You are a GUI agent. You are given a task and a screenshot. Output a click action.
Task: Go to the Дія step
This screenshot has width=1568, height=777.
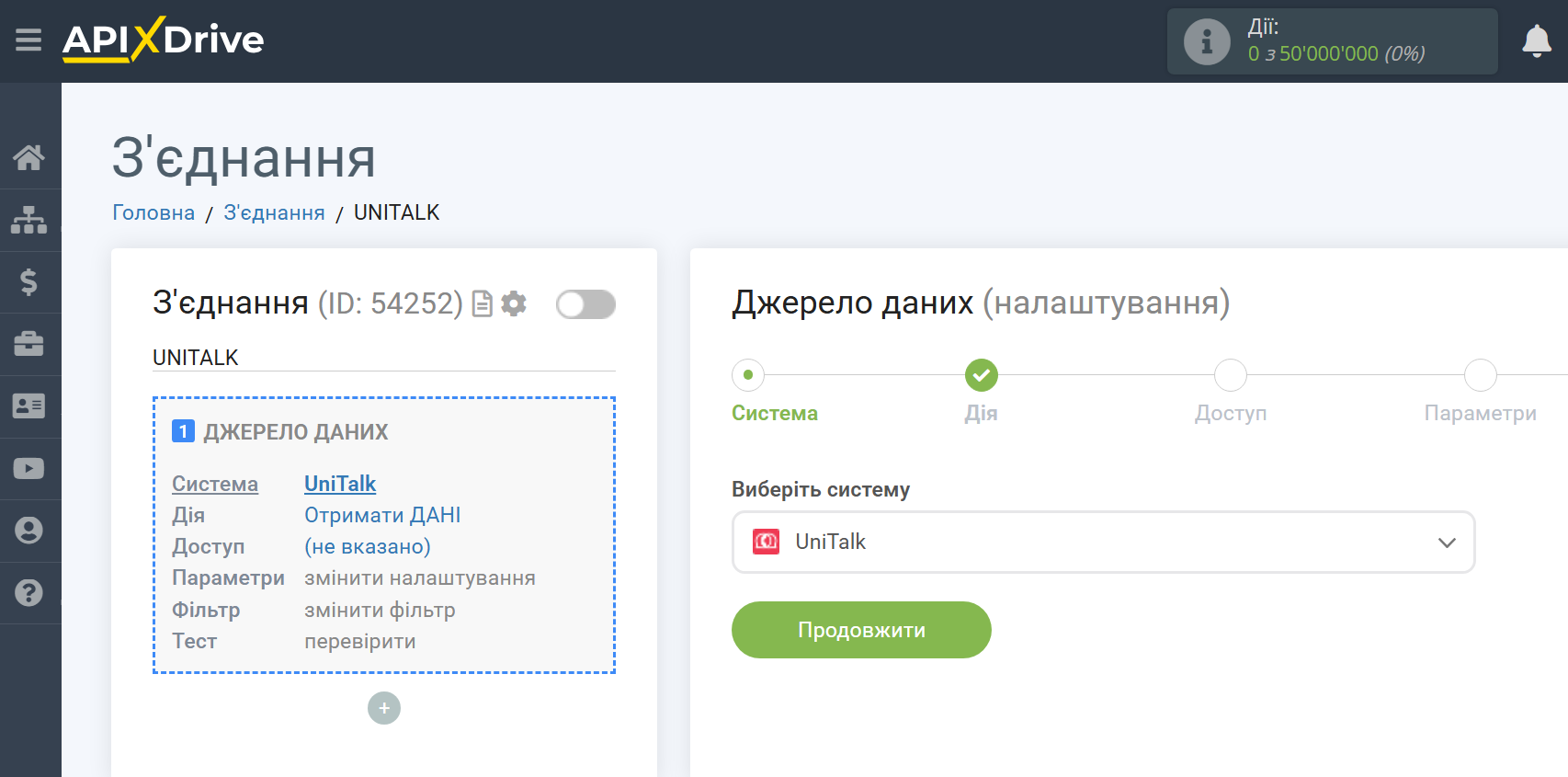pyautogui.click(x=981, y=413)
